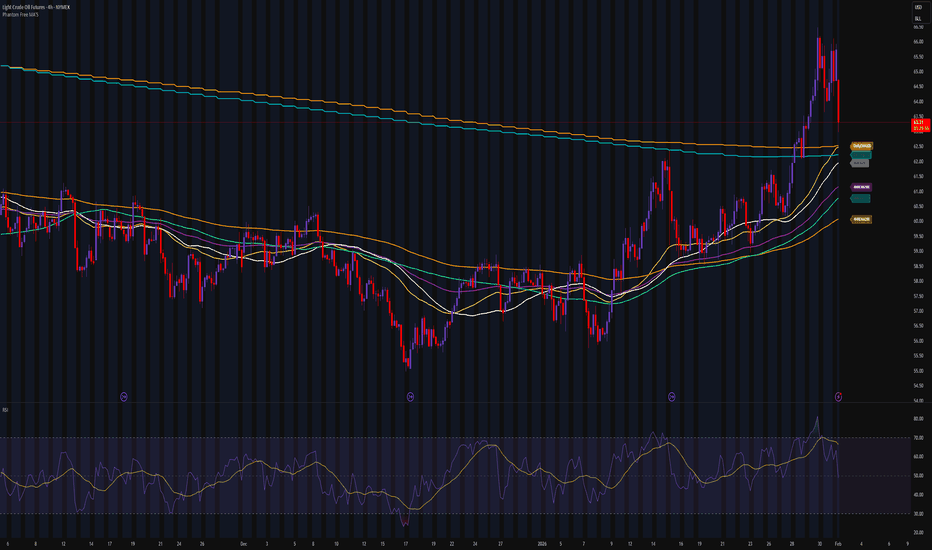Viewport: 932px width, 550px height.
Task: Click the purple moving average label on price scale
Action: click(861, 187)
